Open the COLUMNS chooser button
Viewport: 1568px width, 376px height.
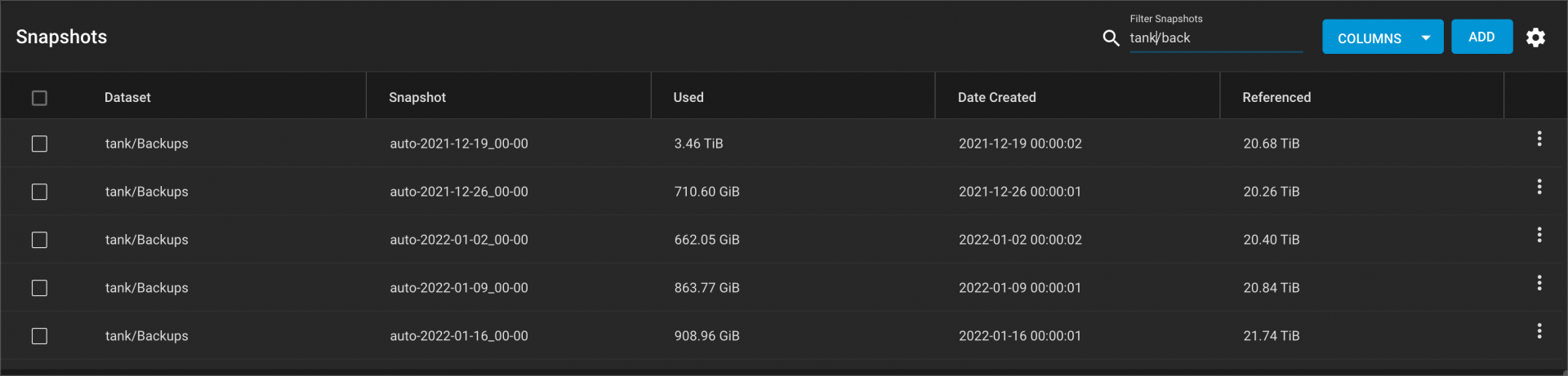pyautogui.click(x=1383, y=38)
